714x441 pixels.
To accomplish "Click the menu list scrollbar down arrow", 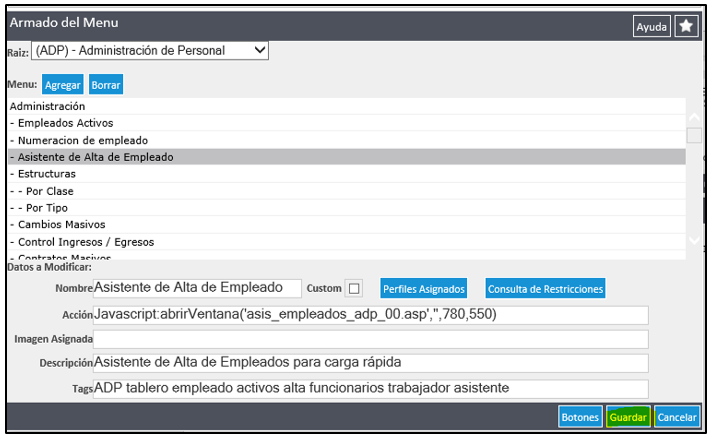I will click(694, 240).
